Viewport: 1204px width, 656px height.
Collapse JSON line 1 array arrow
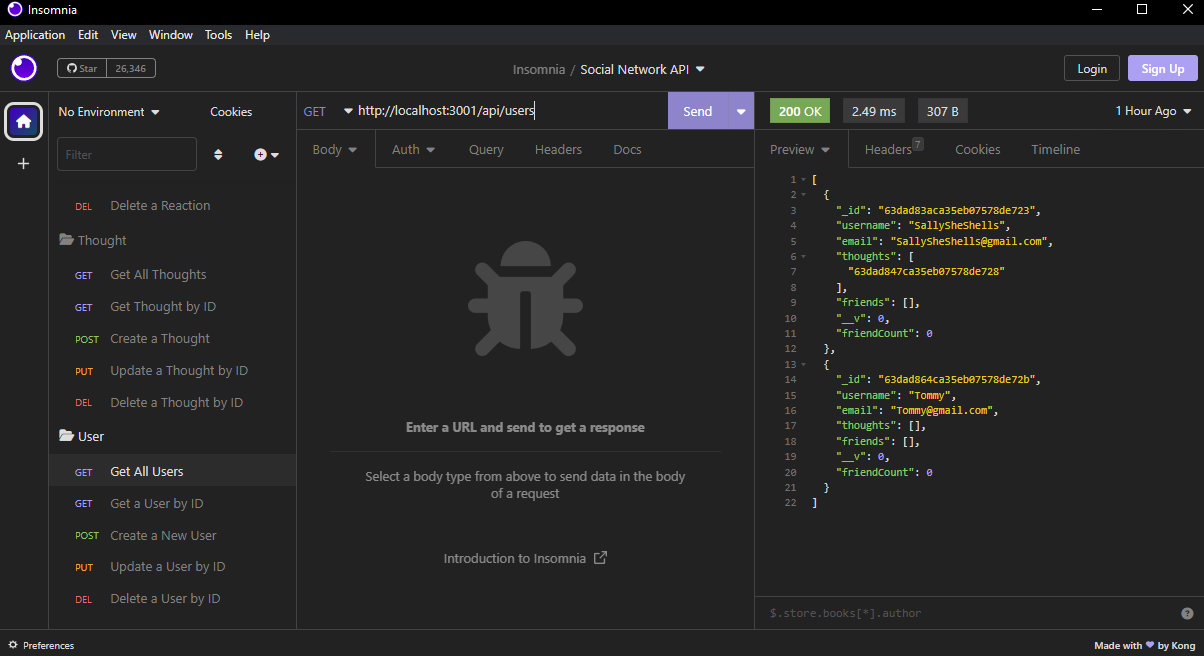(803, 179)
